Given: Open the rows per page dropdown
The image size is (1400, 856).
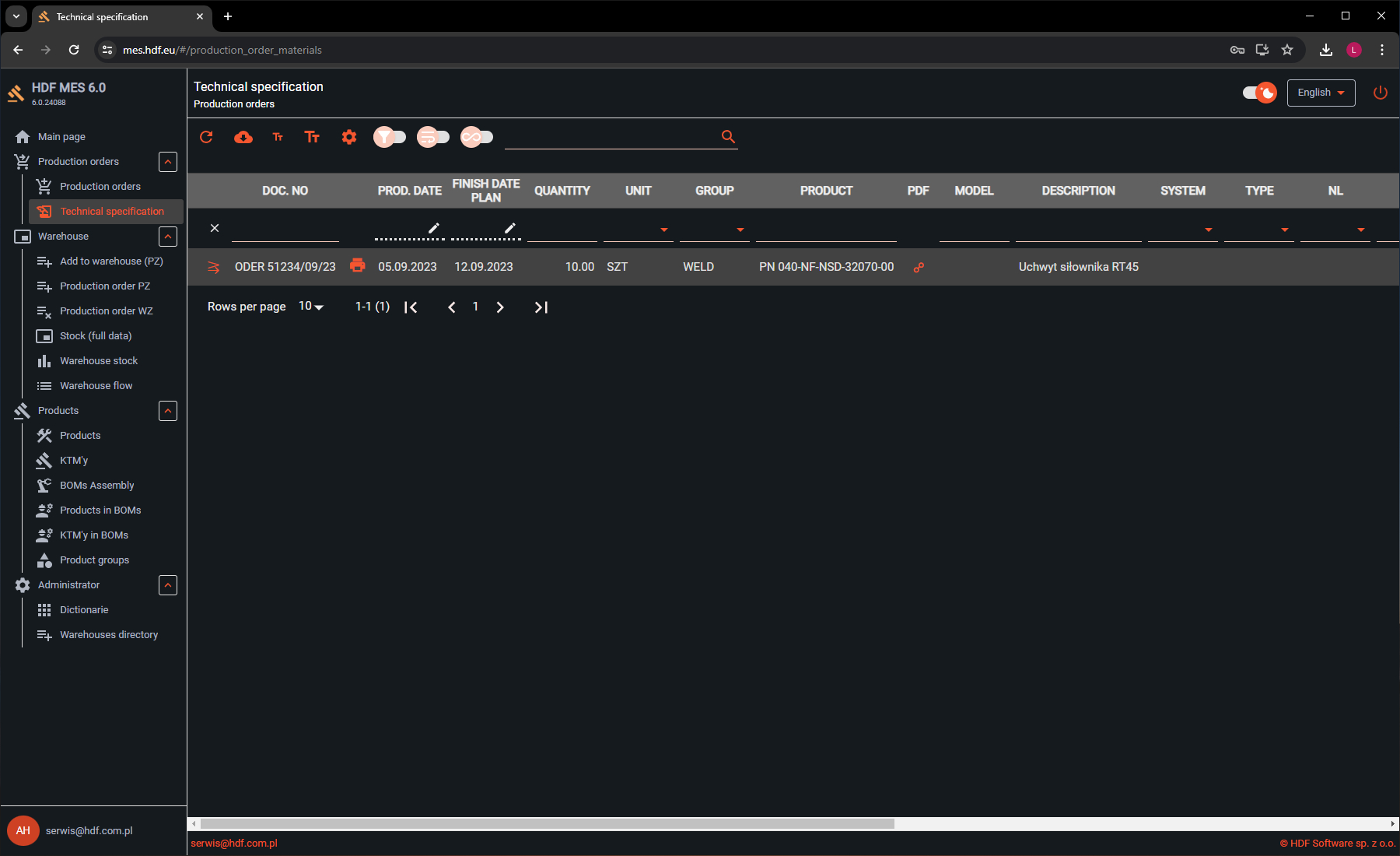Looking at the screenshot, I should [311, 307].
